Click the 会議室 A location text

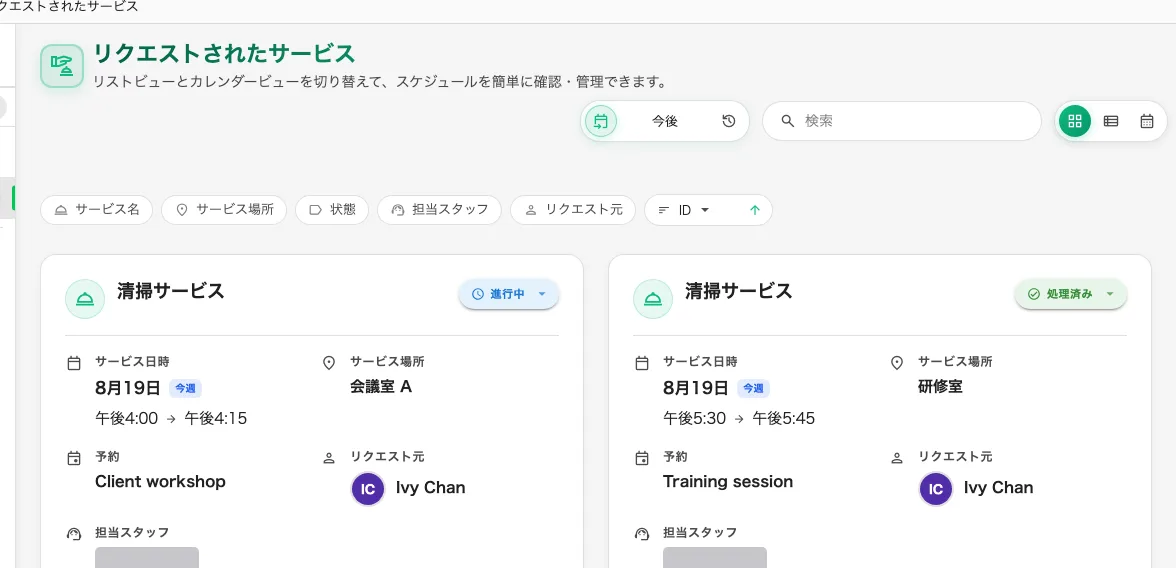381,386
